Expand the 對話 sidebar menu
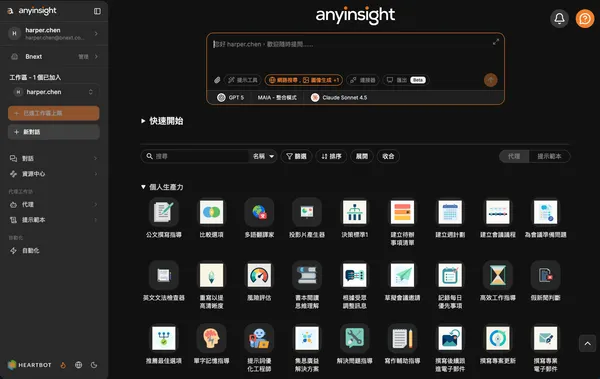The height and width of the screenshot is (379, 600). click(x=54, y=158)
